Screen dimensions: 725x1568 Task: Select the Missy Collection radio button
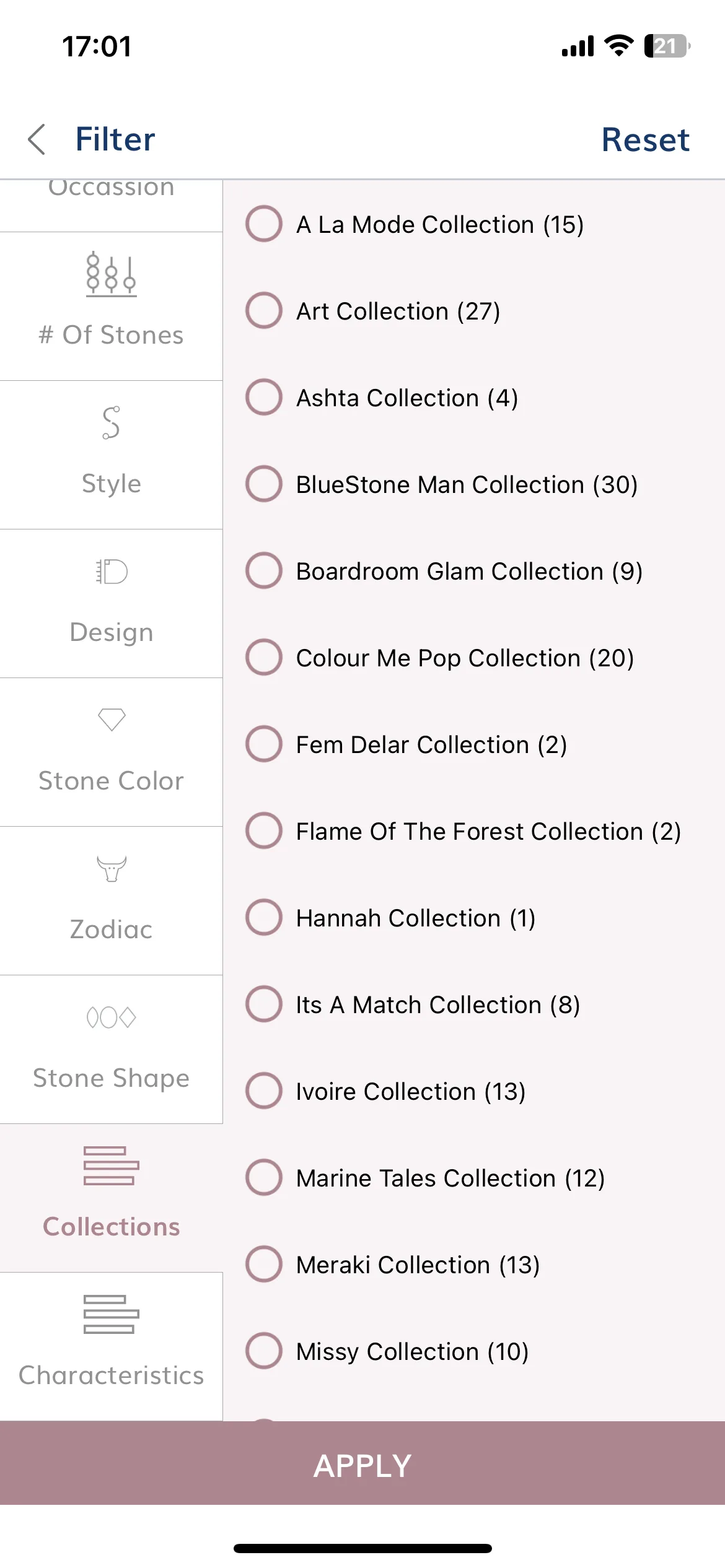tap(265, 1351)
